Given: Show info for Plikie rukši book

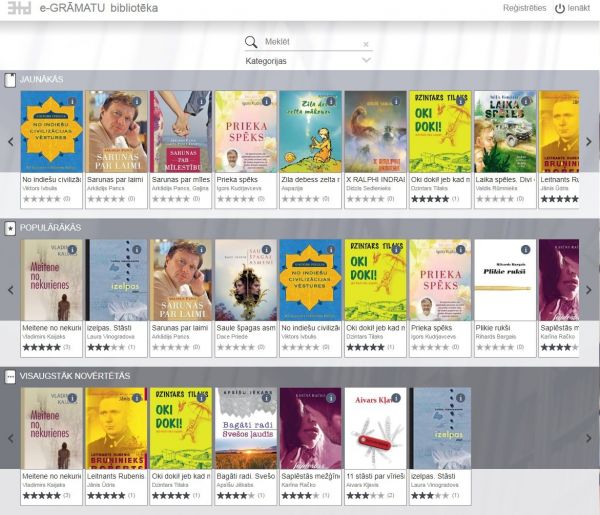Looking at the screenshot, I should (526, 250).
